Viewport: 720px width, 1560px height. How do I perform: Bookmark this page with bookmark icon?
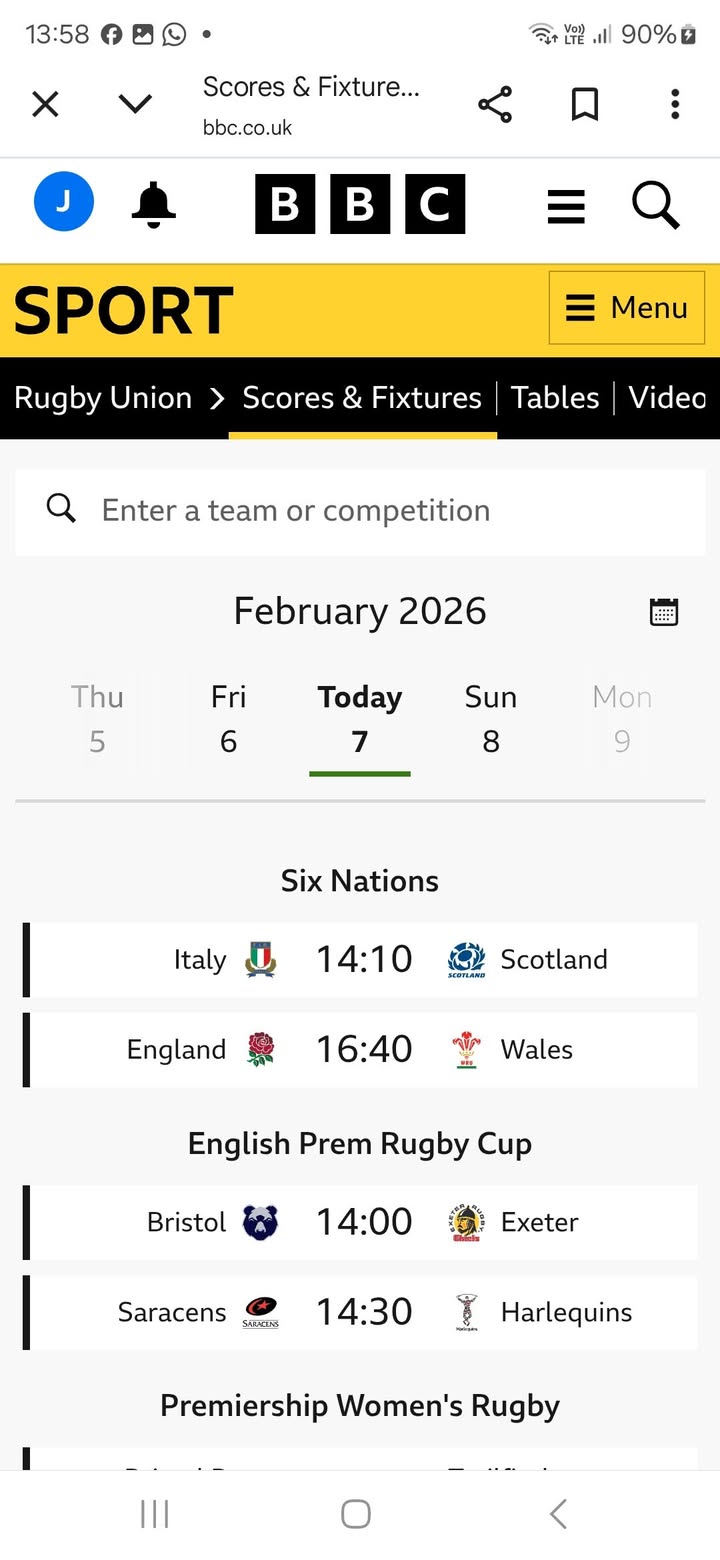(585, 104)
